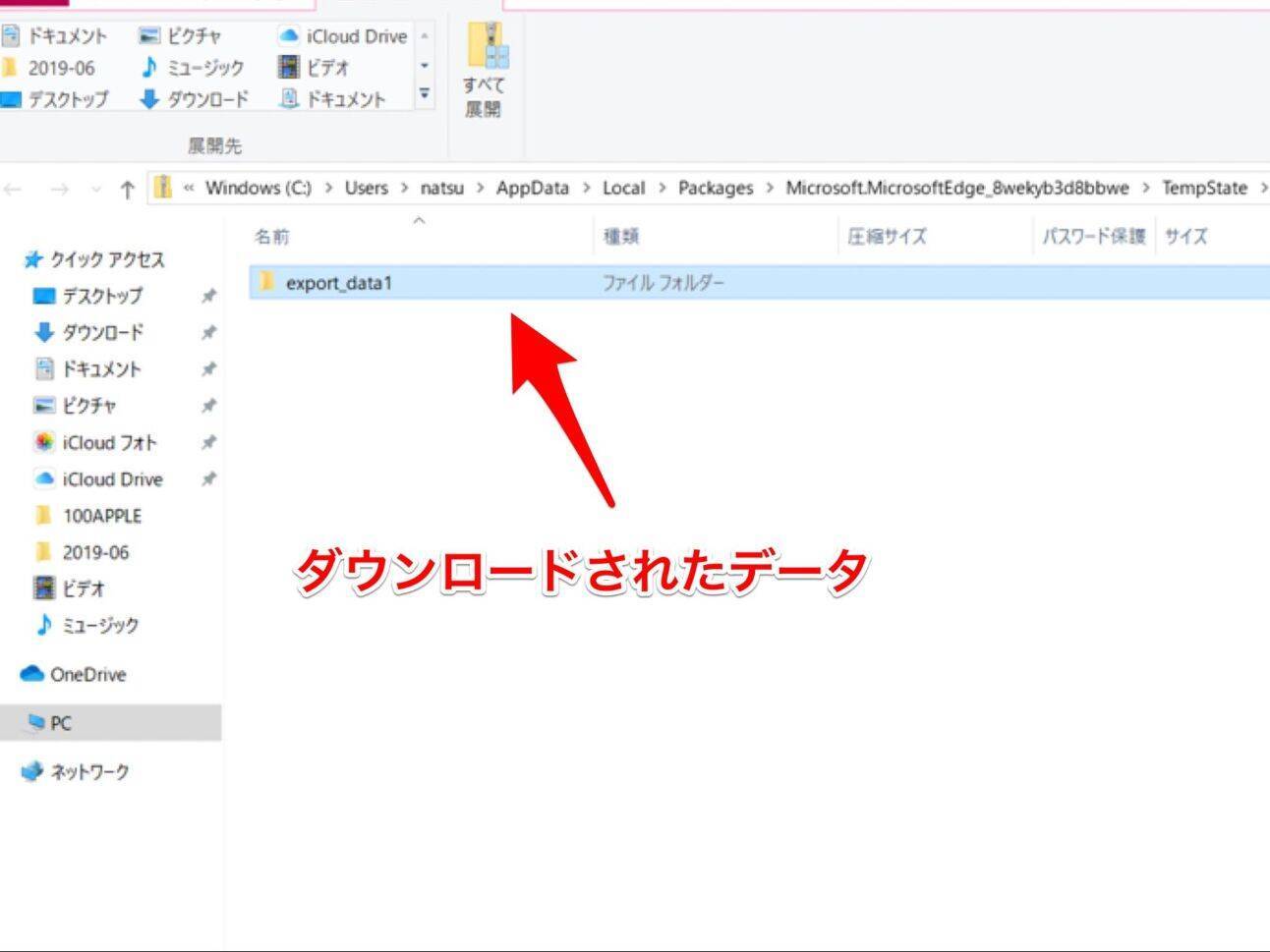The height and width of the screenshot is (952, 1270).
Task: Open recent locations dropdown beside Forward arrow
Action: click(x=95, y=189)
